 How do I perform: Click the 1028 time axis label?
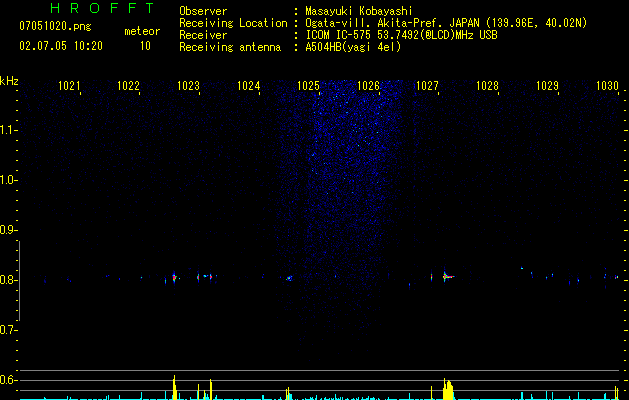coord(487,86)
